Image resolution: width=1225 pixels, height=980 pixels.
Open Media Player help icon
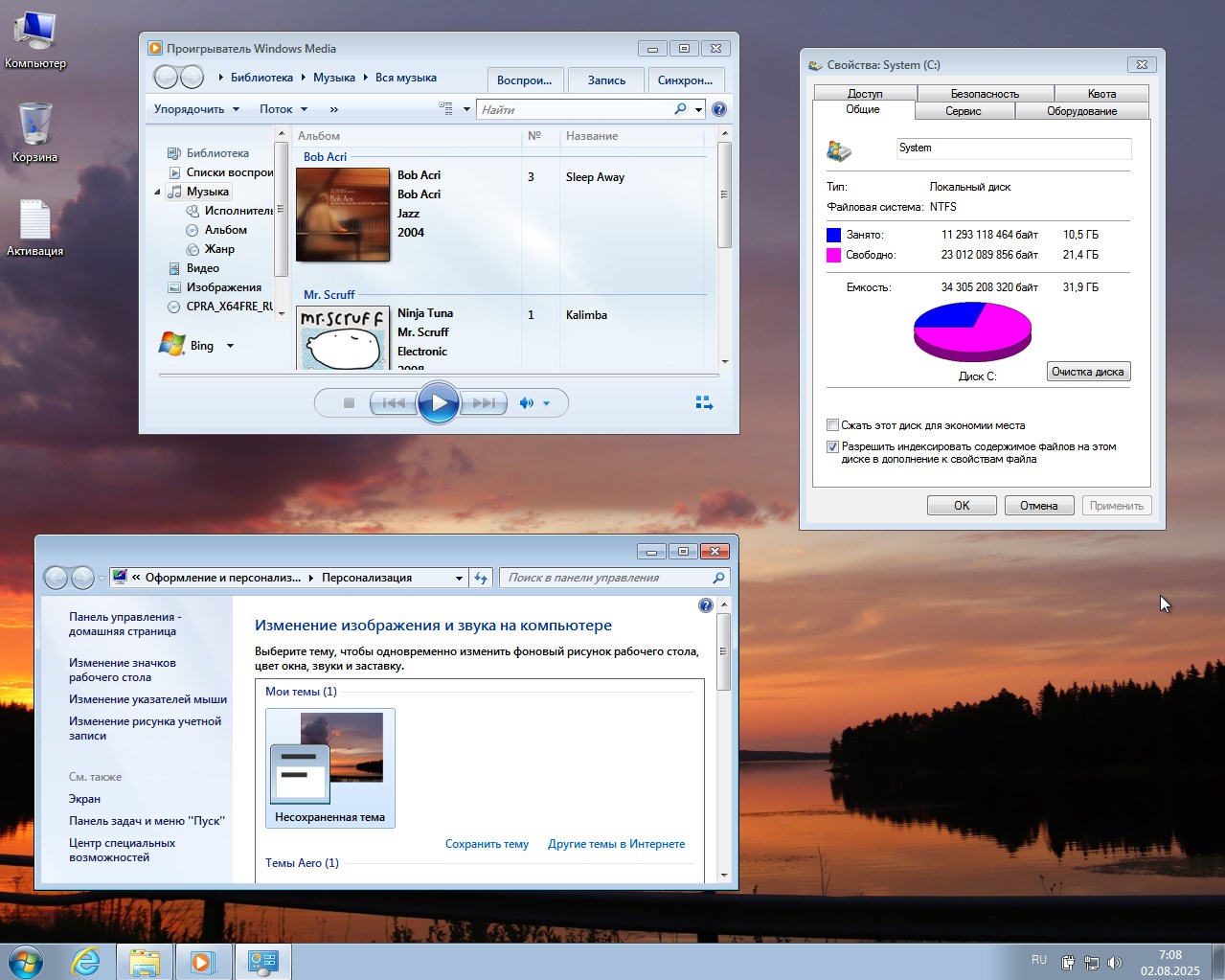point(719,109)
